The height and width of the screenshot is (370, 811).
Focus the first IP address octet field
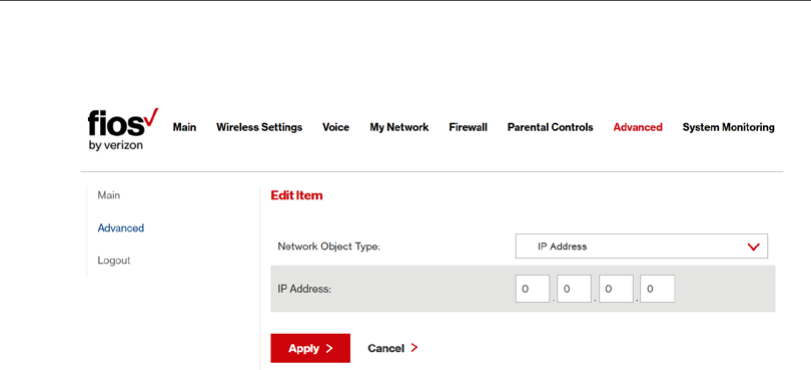532,289
